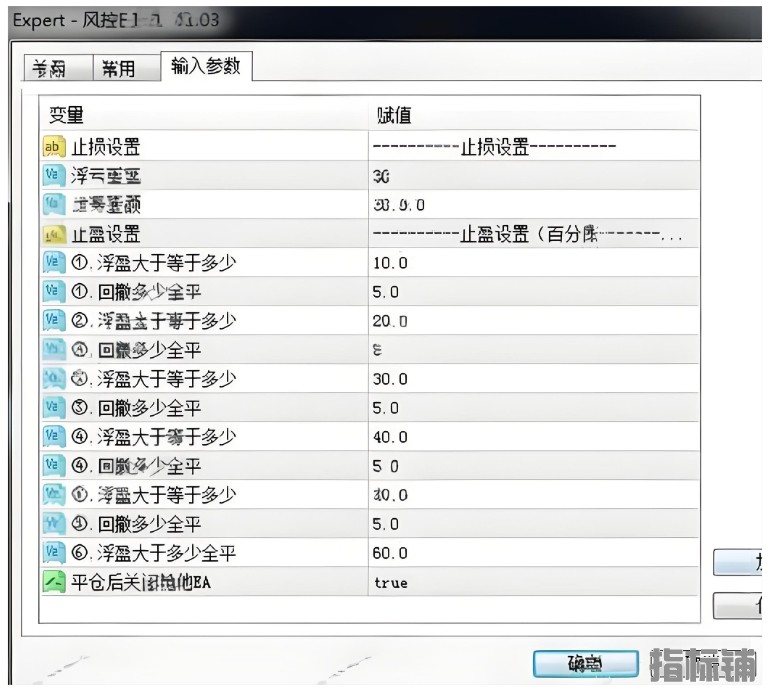Select the 输入参数 tab

(x=206, y=66)
